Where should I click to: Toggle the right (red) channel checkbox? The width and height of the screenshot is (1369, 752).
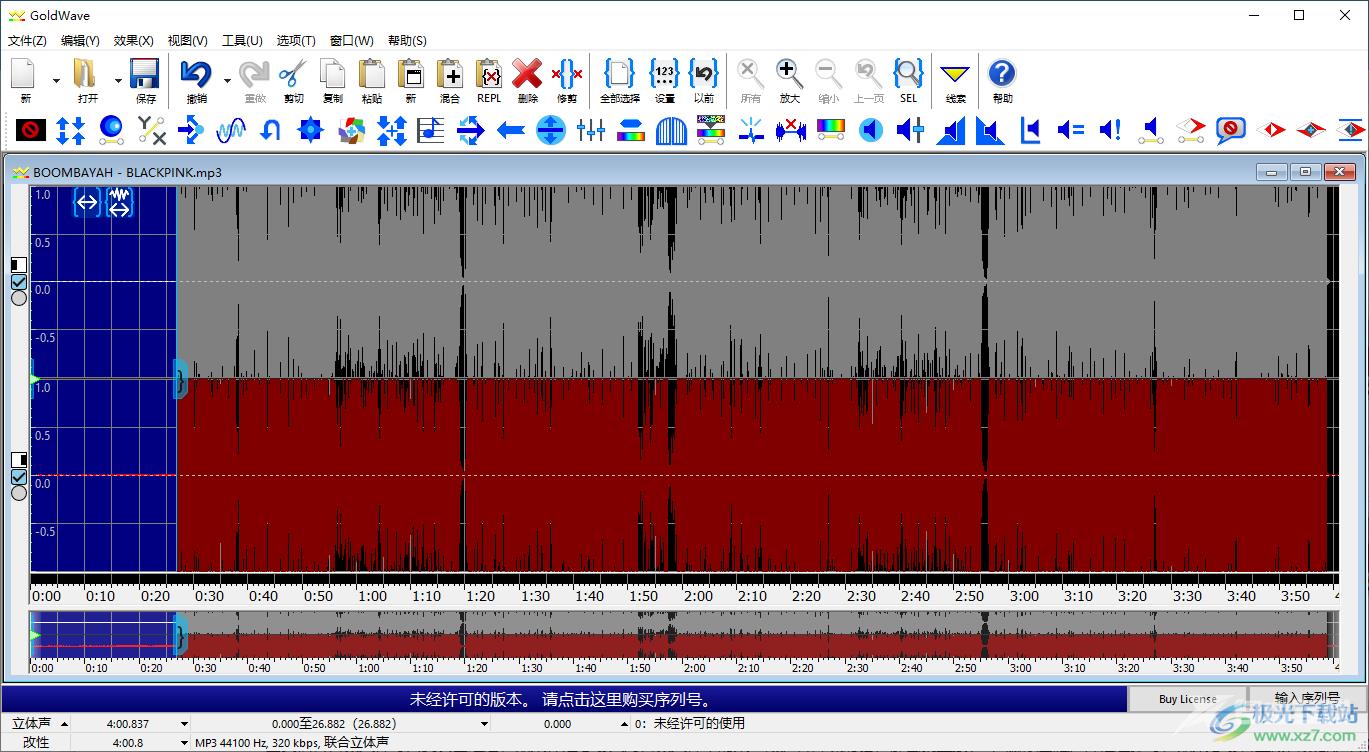click(x=19, y=476)
